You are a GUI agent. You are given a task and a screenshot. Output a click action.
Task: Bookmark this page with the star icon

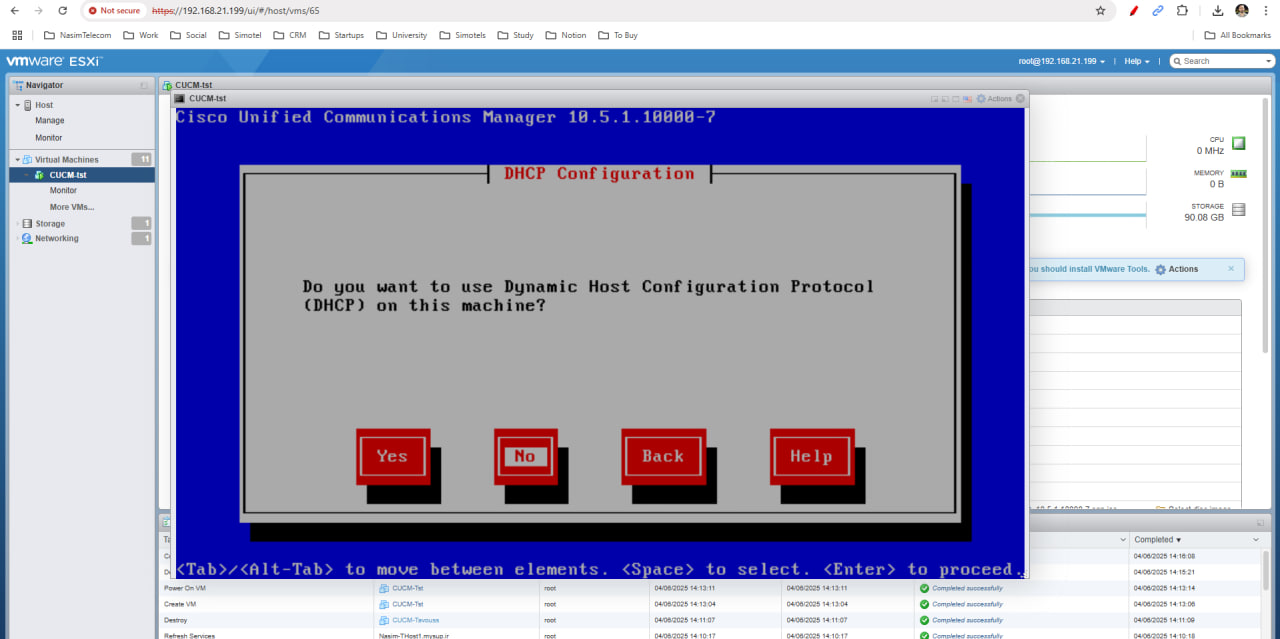point(1100,11)
